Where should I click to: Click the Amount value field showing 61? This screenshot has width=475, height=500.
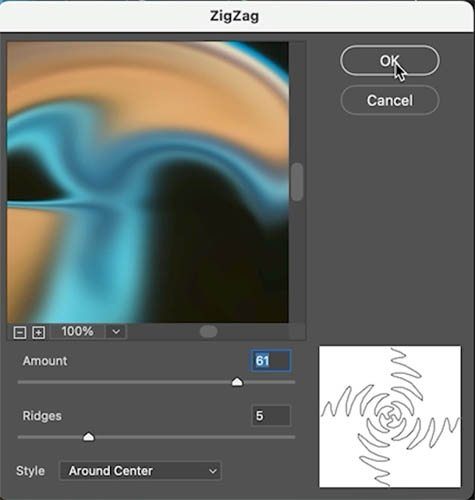270,361
